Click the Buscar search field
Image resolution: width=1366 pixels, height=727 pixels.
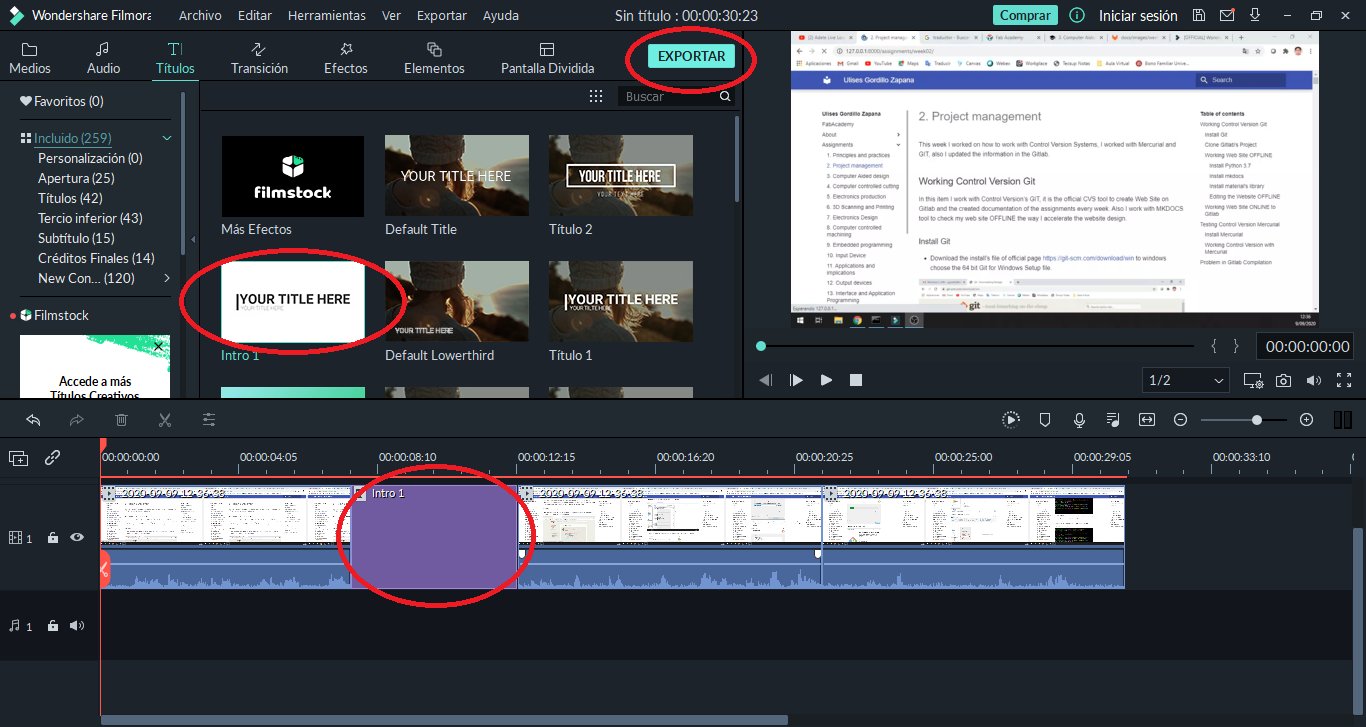coord(670,97)
